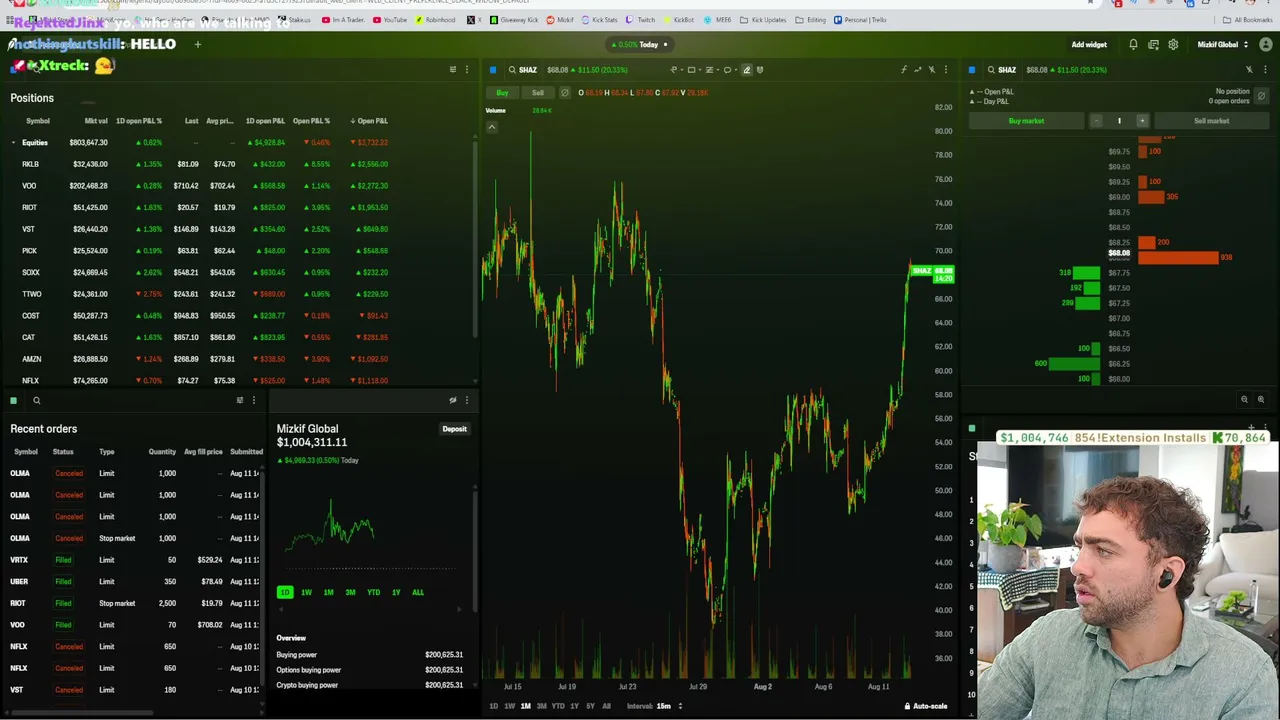Click the chart Buy button
Viewport: 1280px width, 720px height.
(502, 93)
